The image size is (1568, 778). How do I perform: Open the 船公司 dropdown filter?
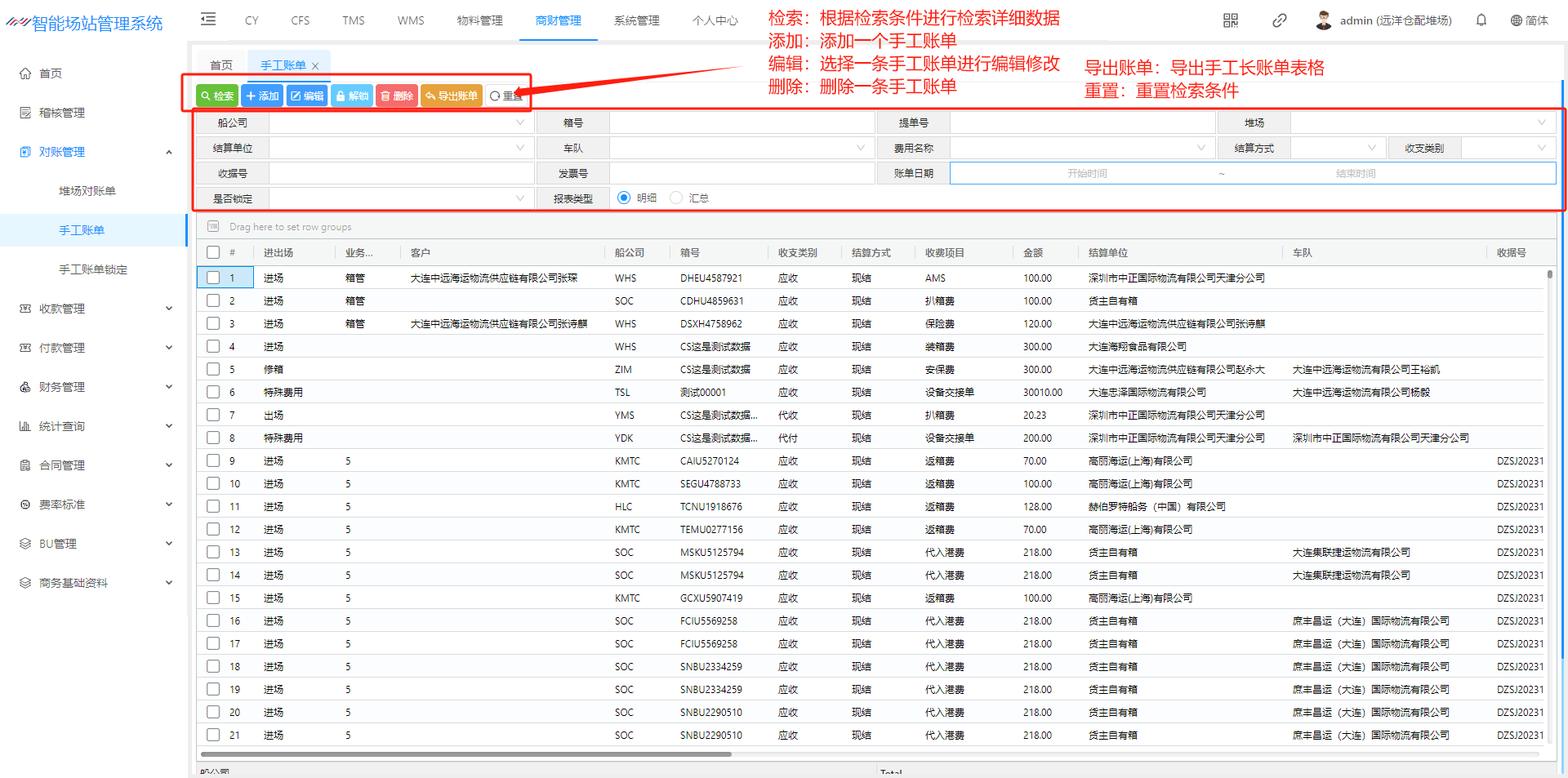pyautogui.click(x=401, y=123)
